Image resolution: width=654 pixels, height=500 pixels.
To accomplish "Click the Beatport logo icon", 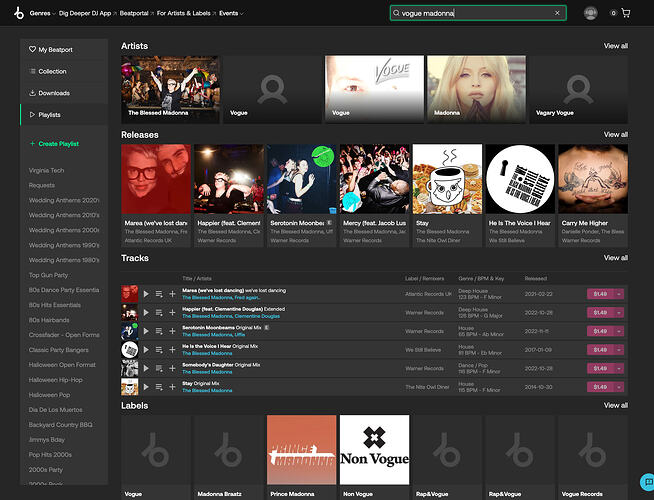I will (x=19, y=13).
